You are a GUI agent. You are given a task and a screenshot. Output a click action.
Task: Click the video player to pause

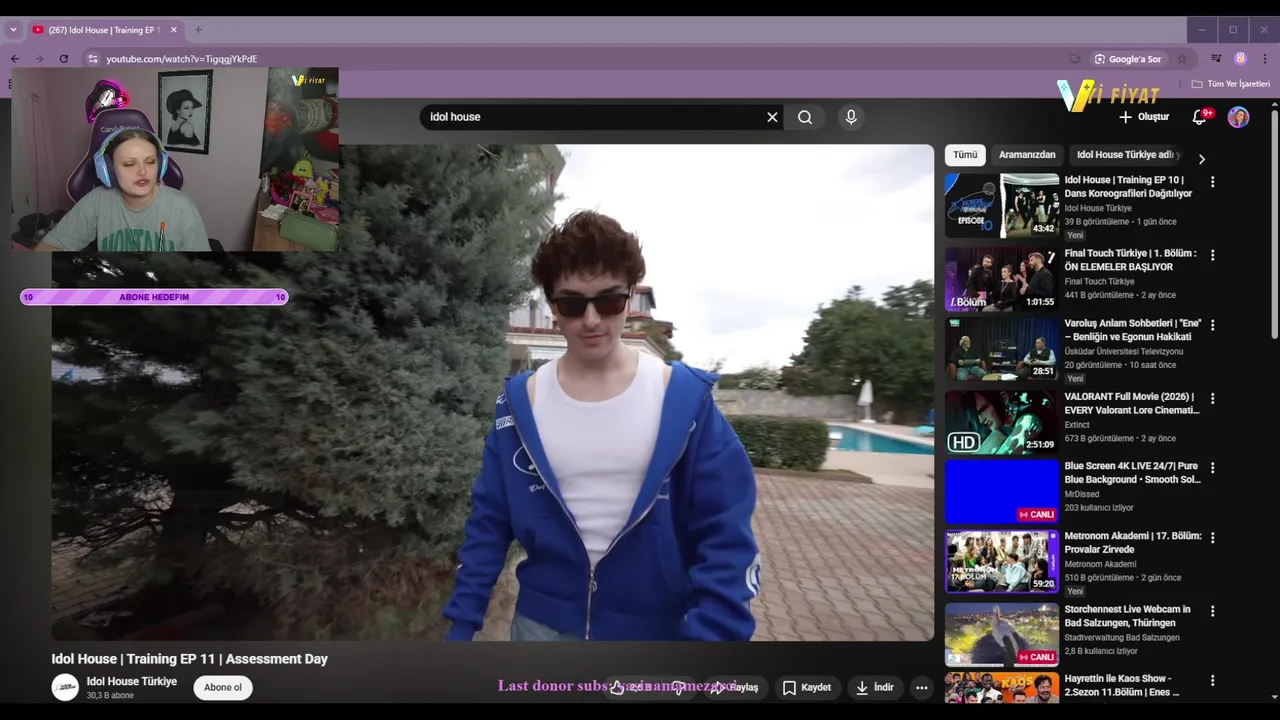pos(493,392)
